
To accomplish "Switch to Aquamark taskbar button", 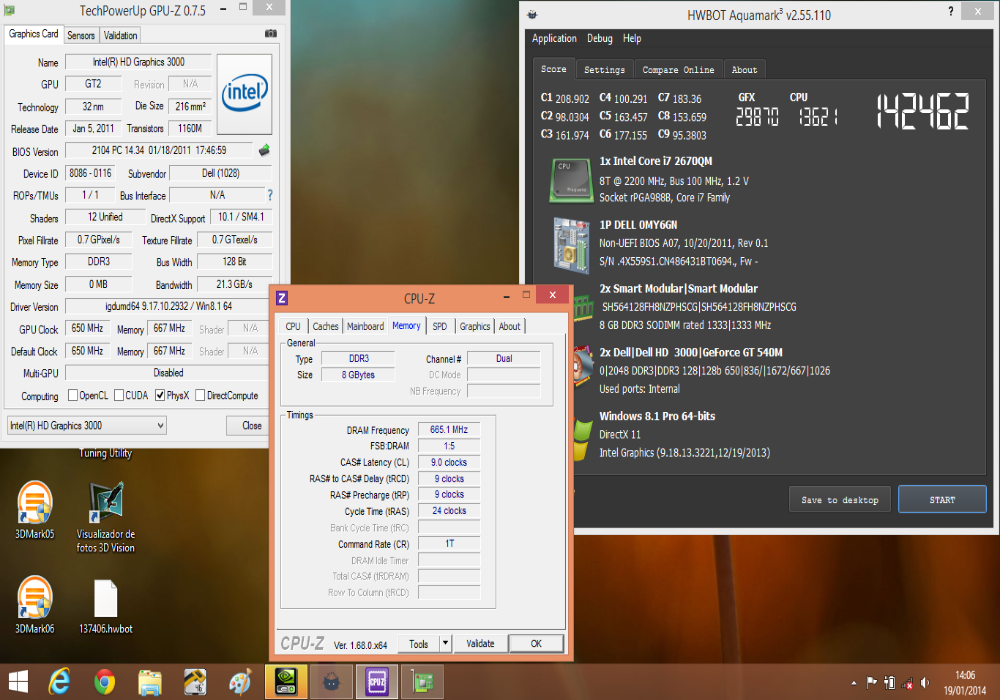I will point(331,682).
